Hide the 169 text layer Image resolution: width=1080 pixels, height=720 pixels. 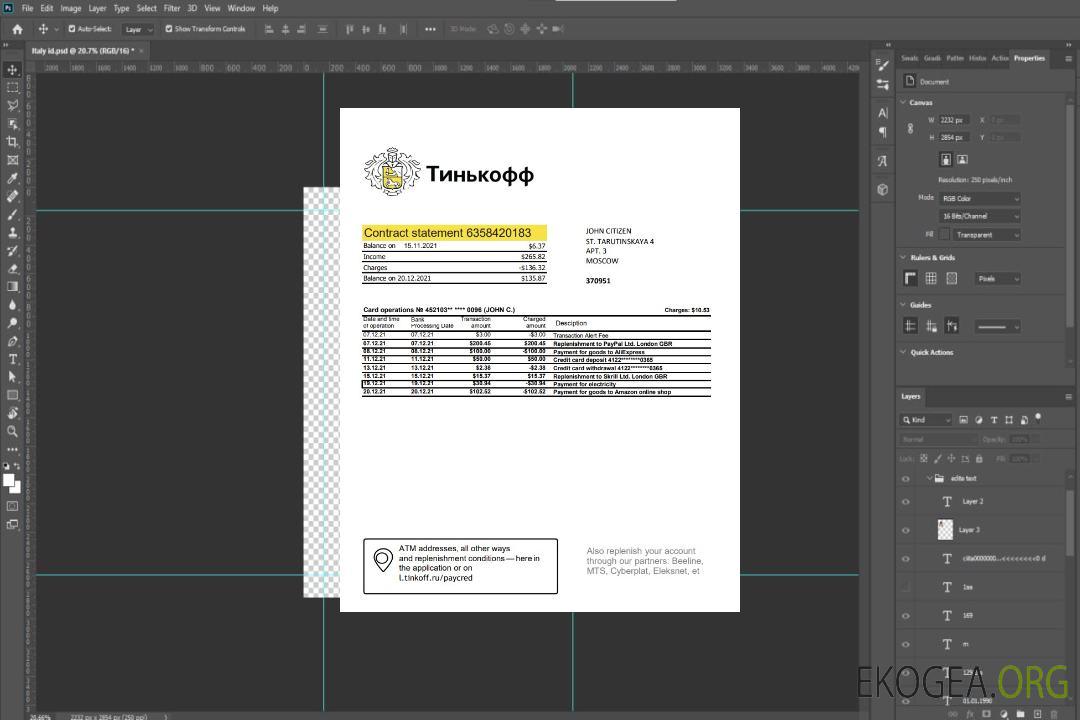[x=906, y=616]
